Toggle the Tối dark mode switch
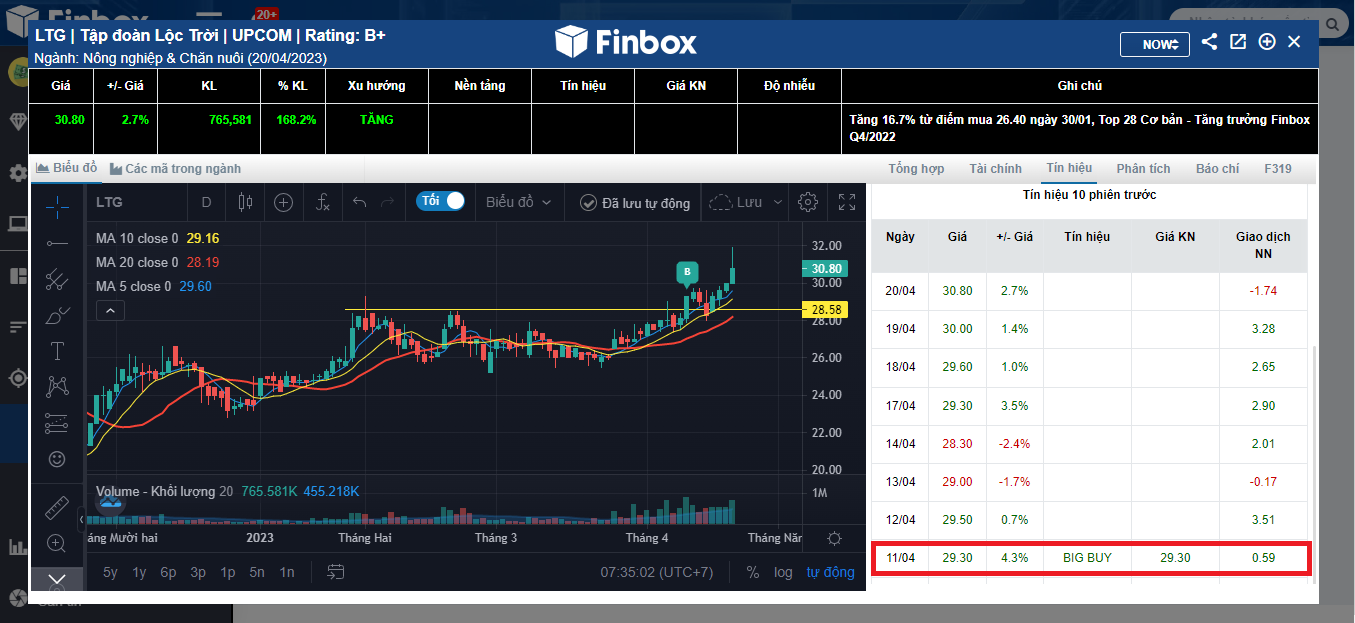The height and width of the screenshot is (623, 1355). 441,201
